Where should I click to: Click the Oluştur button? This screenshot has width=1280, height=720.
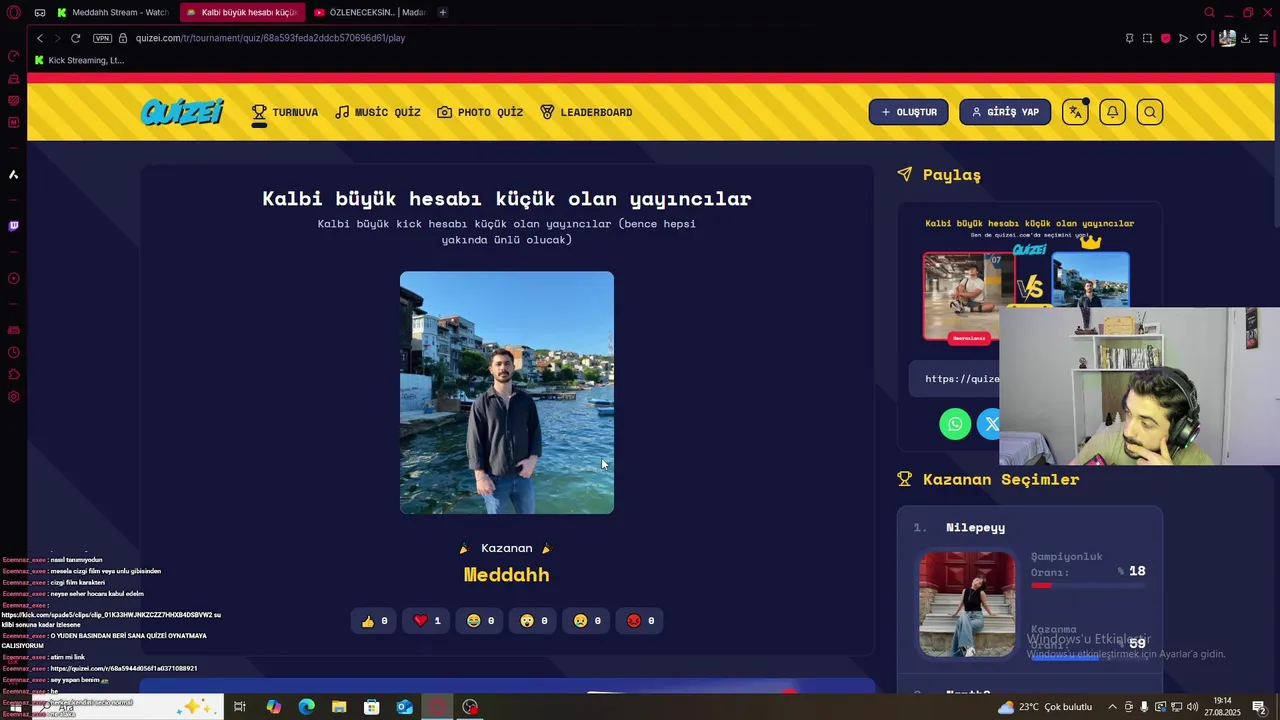coord(908,112)
